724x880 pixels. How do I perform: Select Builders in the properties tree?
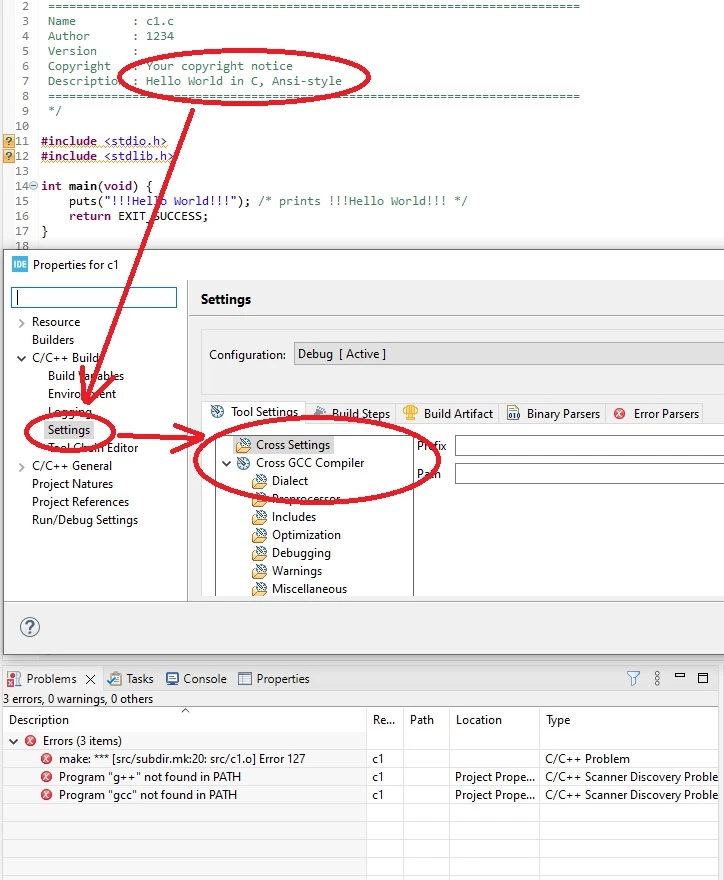53,340
